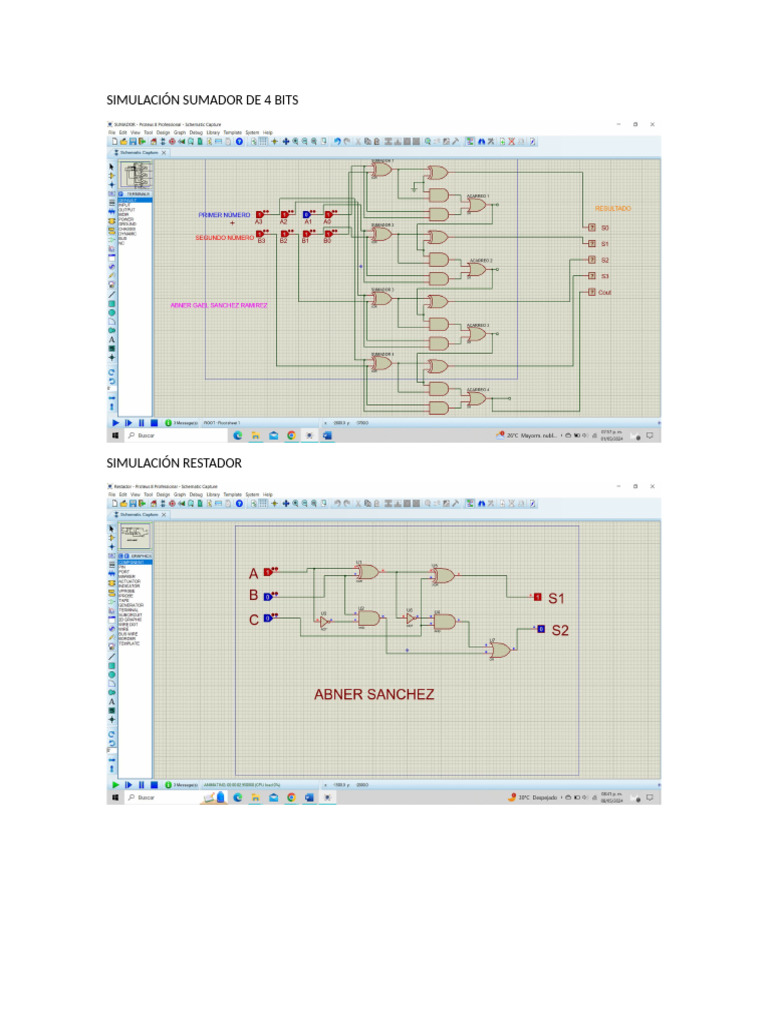Click S1 output probe in Restador schematic
Viewport: 768px width, 1024px height.
pos(537,597)
